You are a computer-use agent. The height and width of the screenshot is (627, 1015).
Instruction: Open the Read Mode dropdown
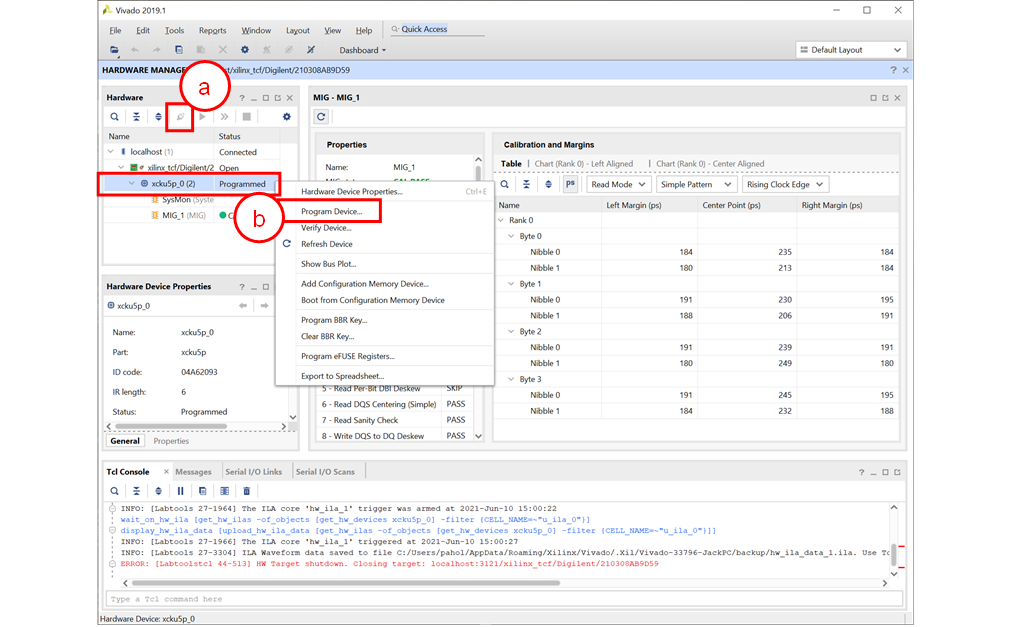[618, 184]
